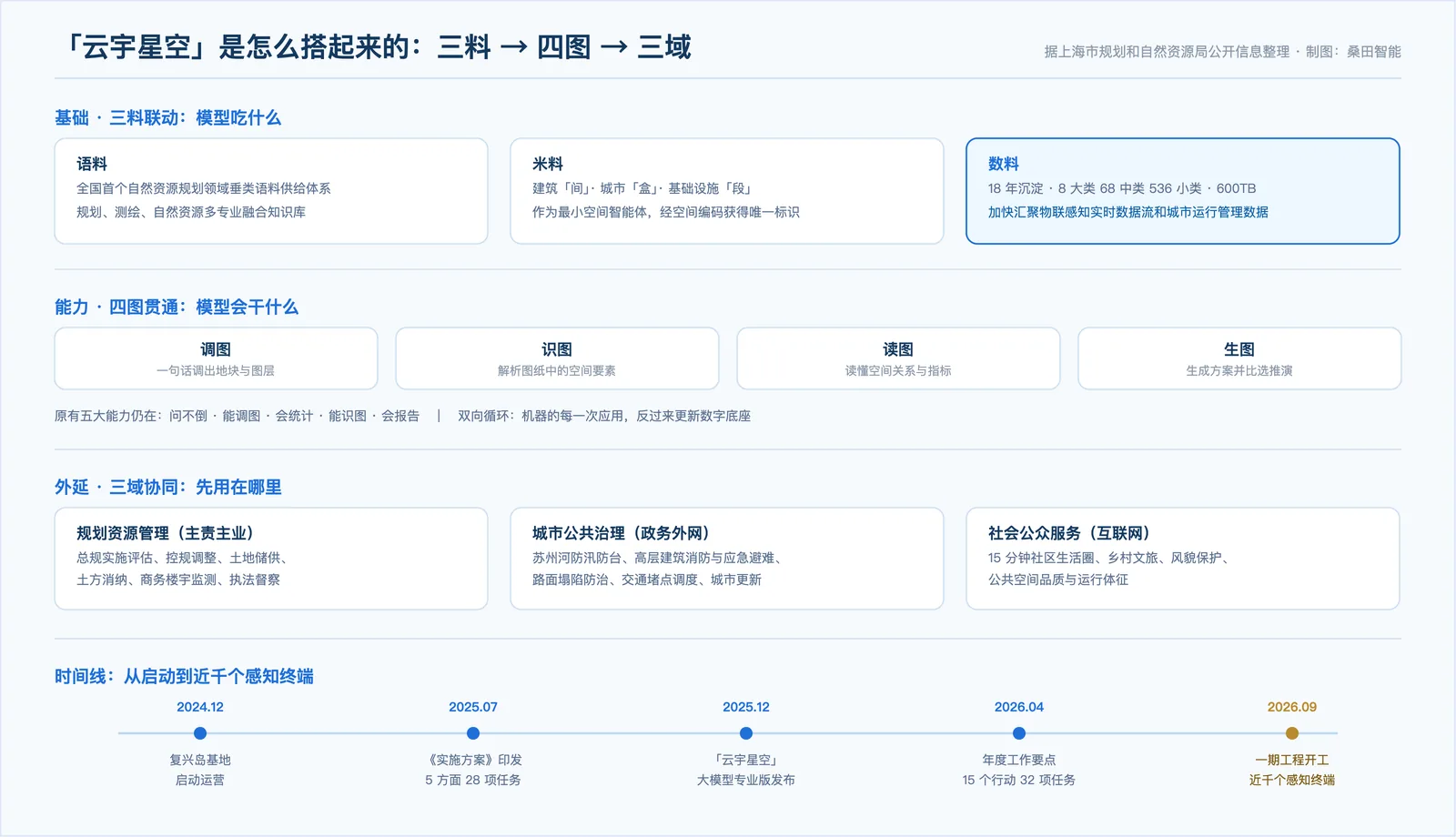Click text 公共空间品质与运行体征
Viewport: 1456px width, 837px height.
tap(1058, 580)
